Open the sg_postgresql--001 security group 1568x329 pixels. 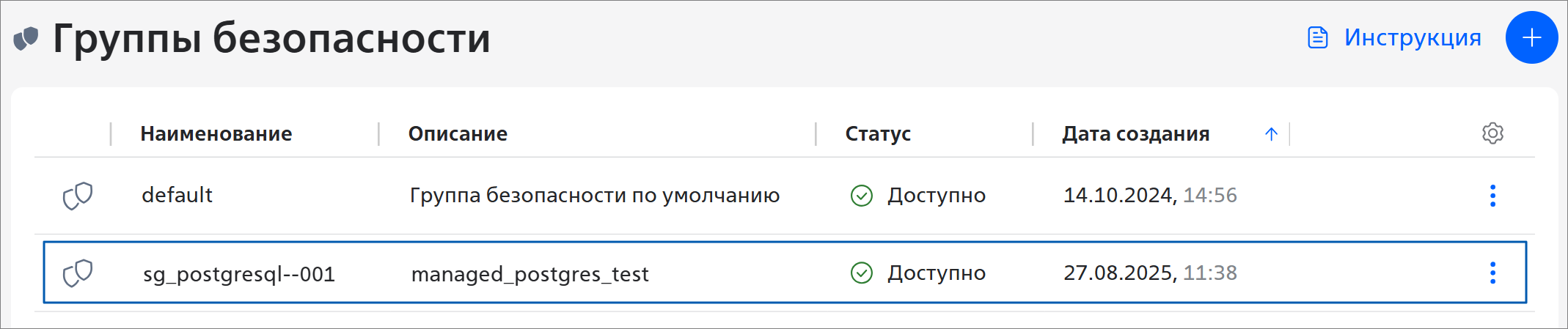coord(239,274)
